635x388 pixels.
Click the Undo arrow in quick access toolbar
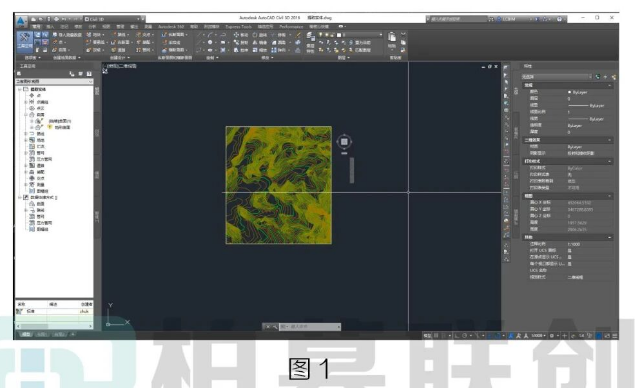65,19
